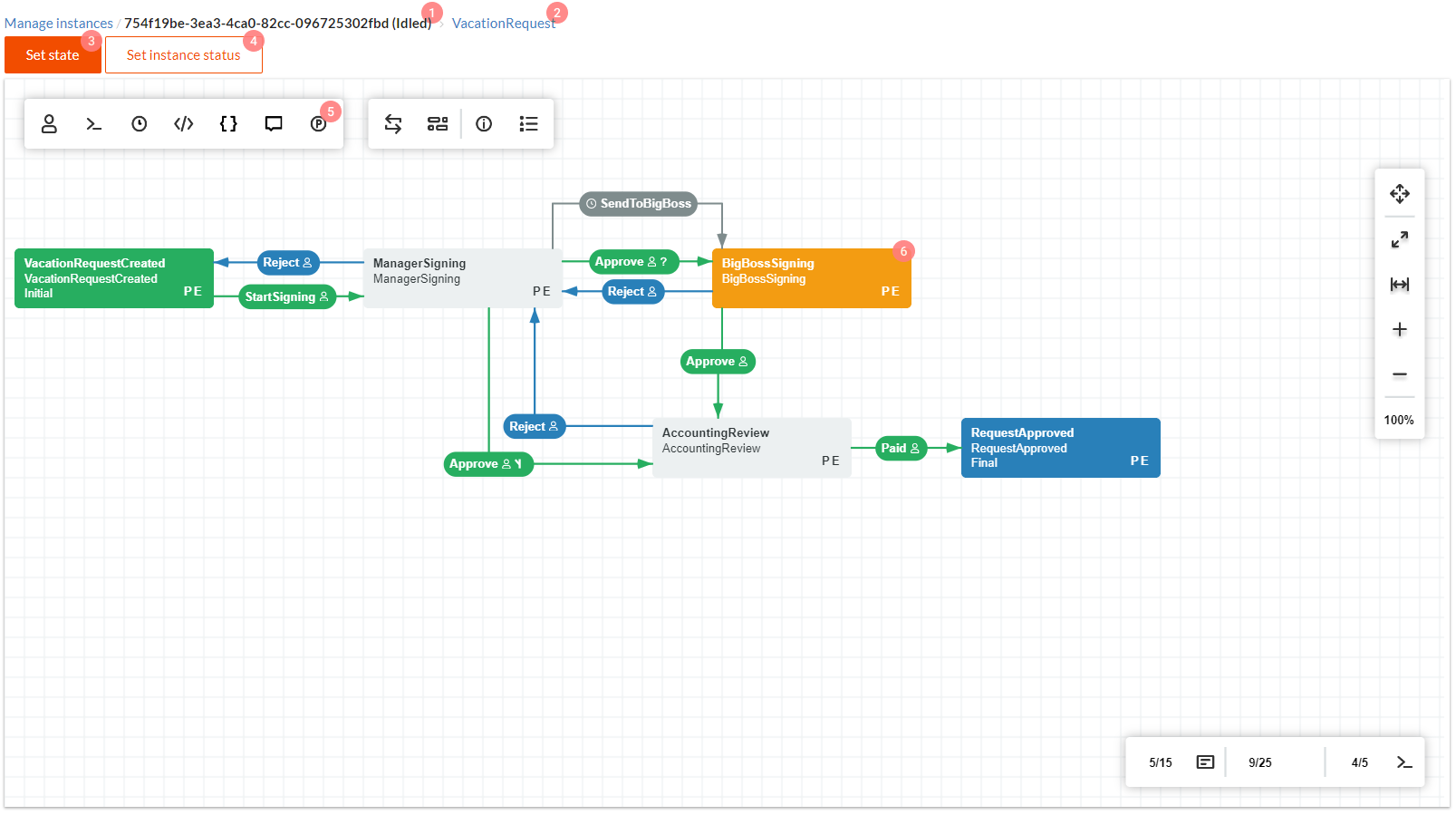The height and width of the screenshot is (815, 1456).
Task: Click the Set instance status button
Action: pos(184,55)
